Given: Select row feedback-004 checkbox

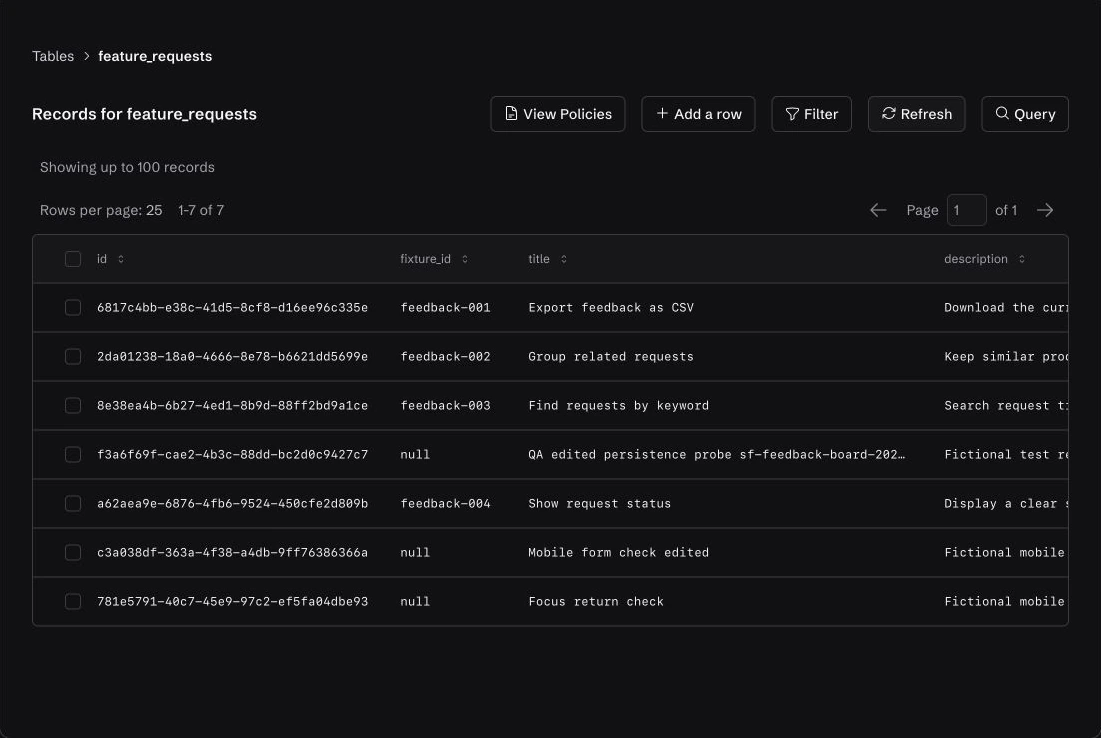Looking at the screenshot, I should pos(73,503).
